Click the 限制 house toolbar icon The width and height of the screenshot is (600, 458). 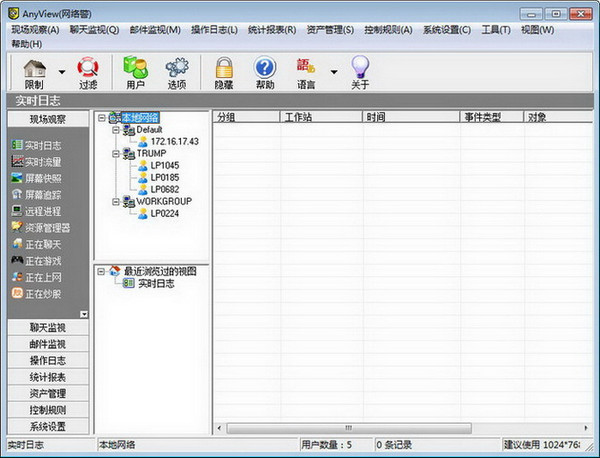34,68
